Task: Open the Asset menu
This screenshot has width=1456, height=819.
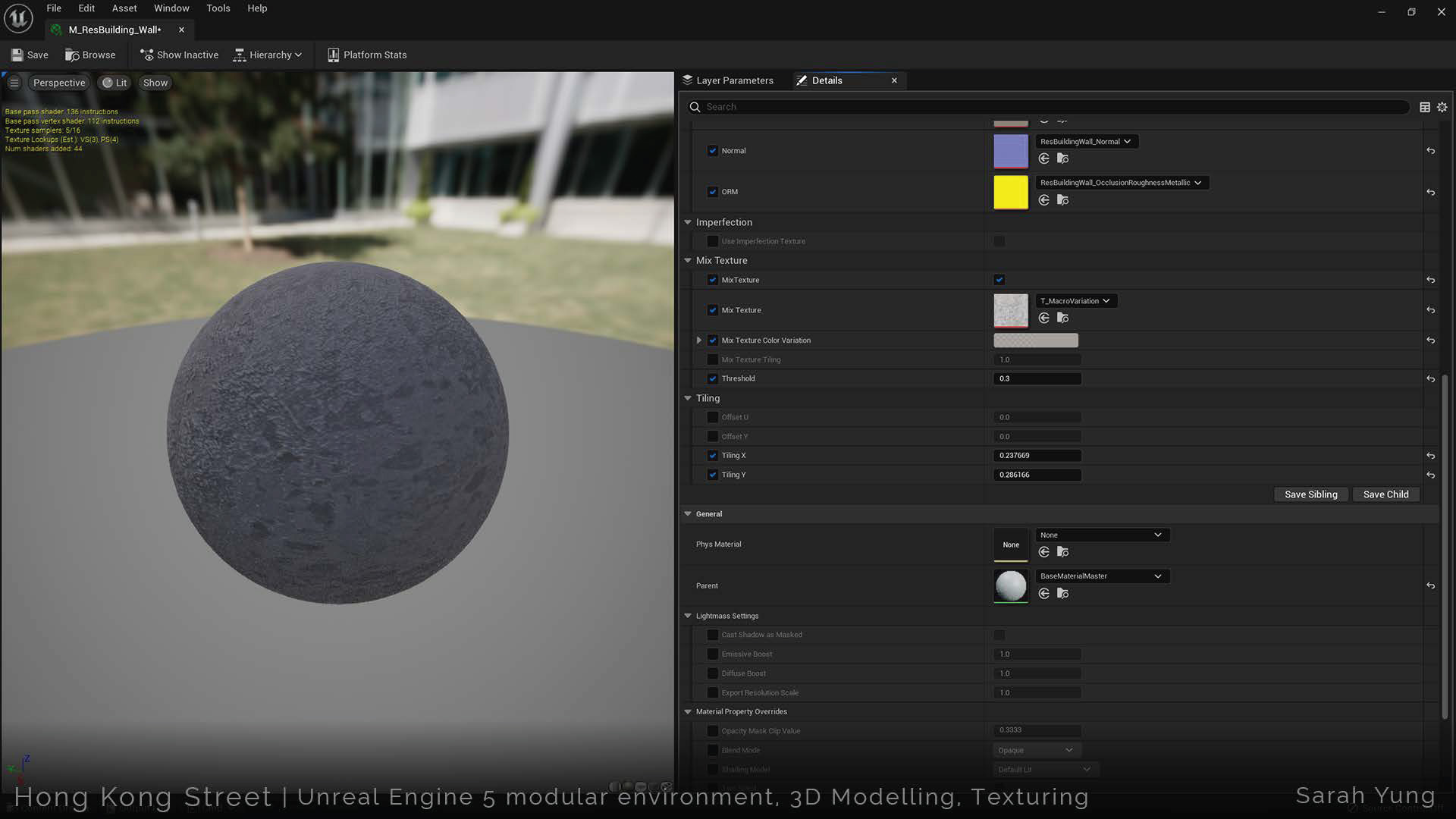Action: point(124,8)
